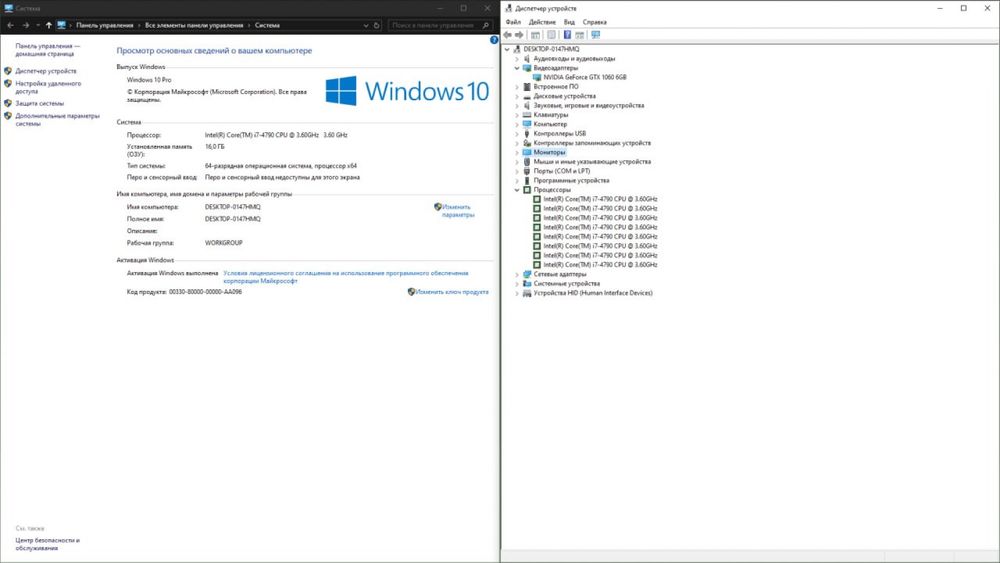Viewport: 1000px width, 563px height.
Task: Open the Вид menu
Action: [x=569, y=22]
